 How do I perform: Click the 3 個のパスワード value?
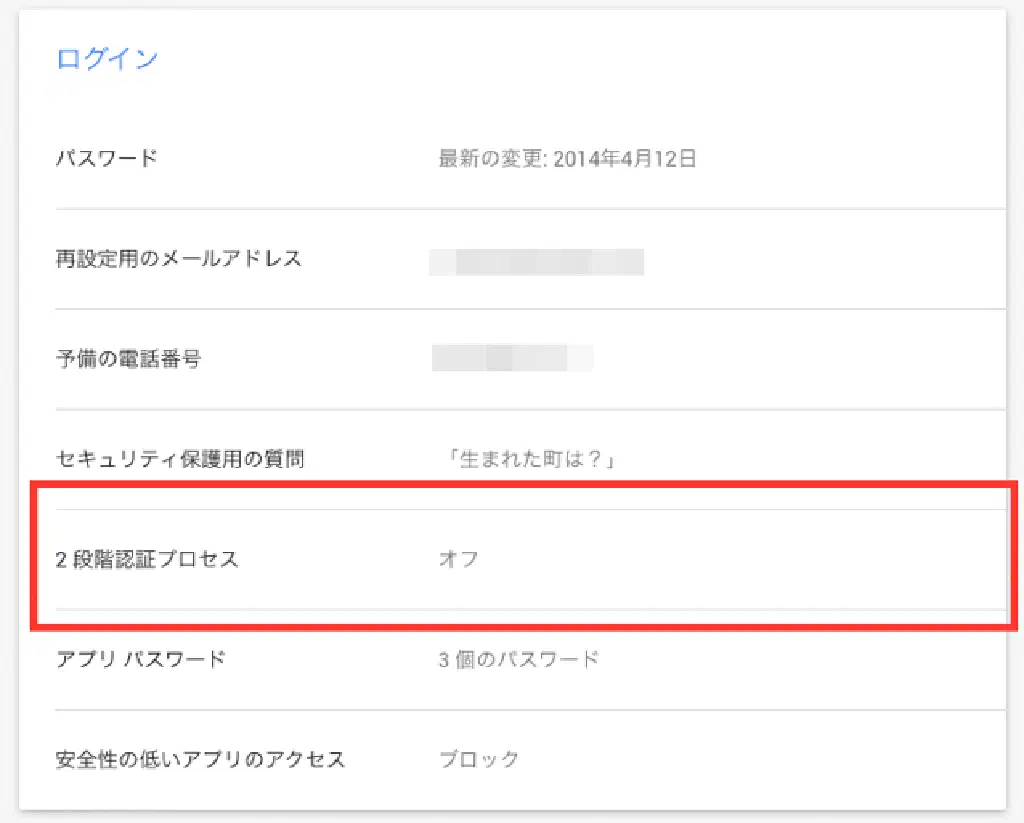click(x=519, y=659)
